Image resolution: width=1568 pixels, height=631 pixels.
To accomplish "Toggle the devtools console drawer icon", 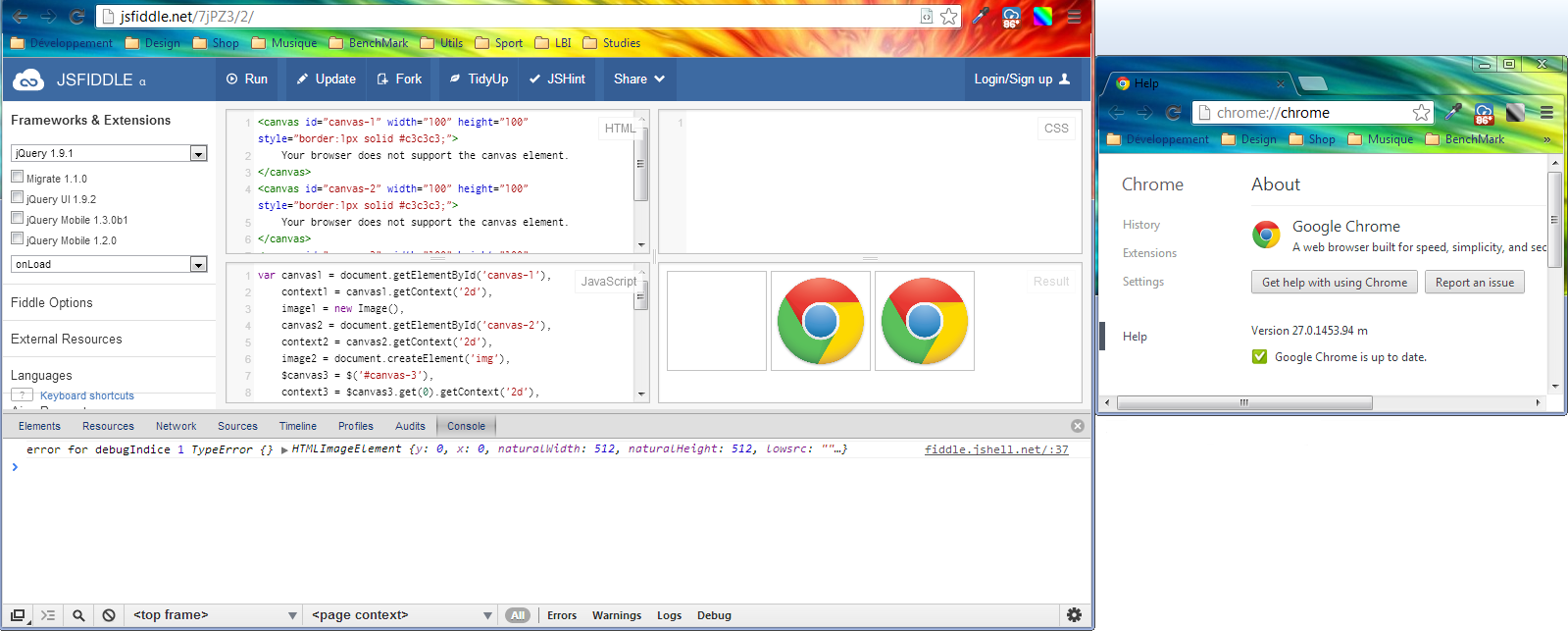I will tap(48, 615).
